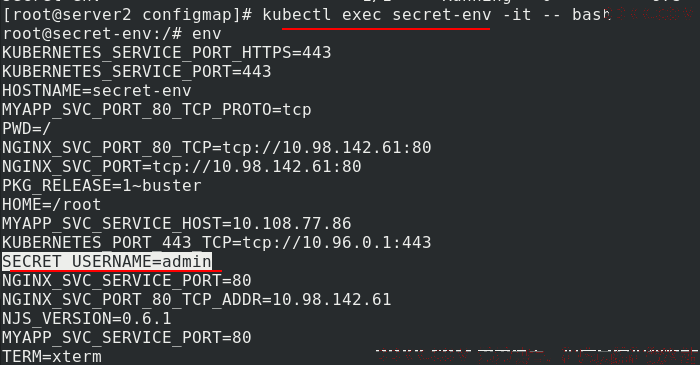Image resolution: width=700 pixels, height=365 pixels.
Task: Click the HOME=/root line
Action: point(52,204)
